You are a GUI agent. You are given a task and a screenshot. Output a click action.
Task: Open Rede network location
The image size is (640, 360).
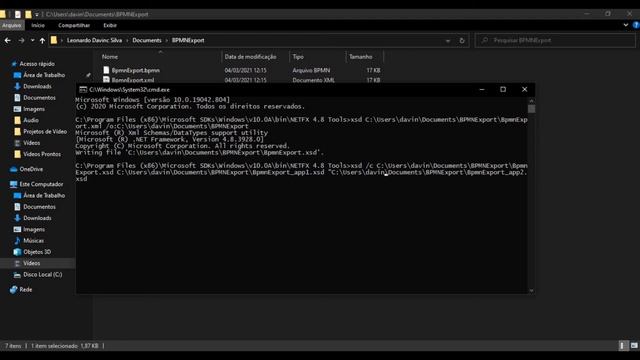(x=25, y=289)
